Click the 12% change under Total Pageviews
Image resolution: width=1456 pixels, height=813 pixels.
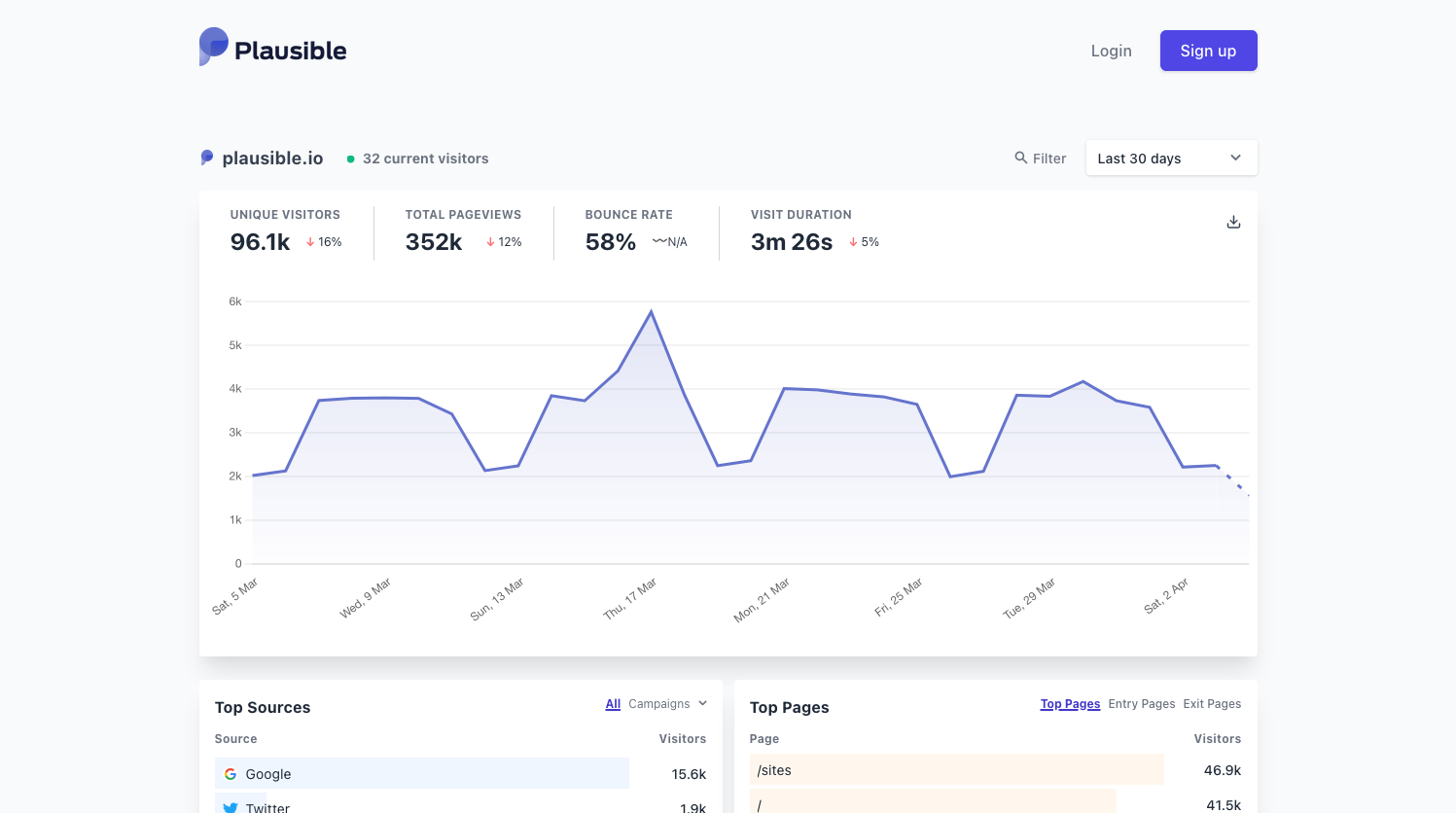pos(505,242)
